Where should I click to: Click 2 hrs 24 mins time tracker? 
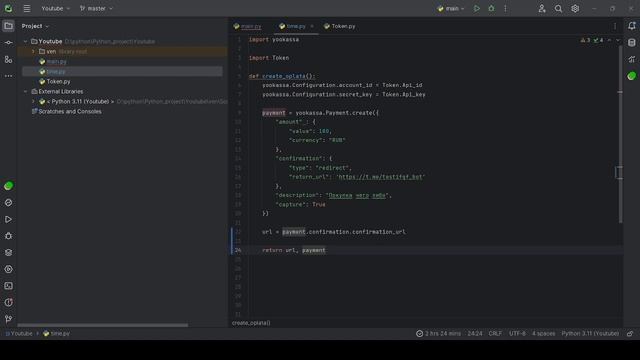coord(438,333)
